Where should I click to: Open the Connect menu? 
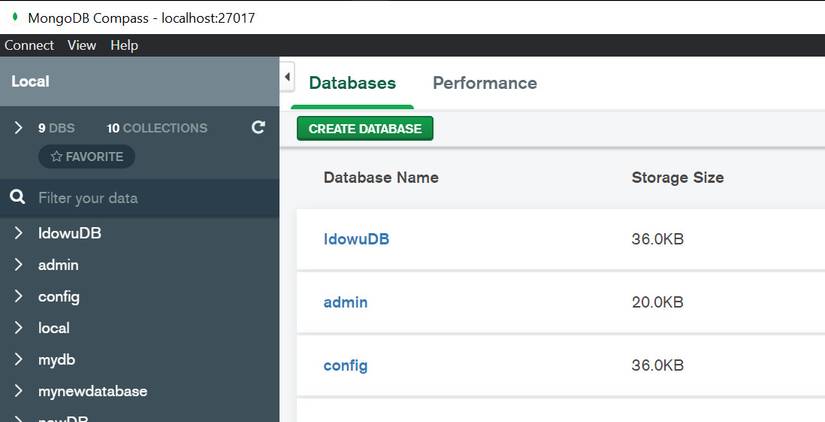[x=29, y=45]
